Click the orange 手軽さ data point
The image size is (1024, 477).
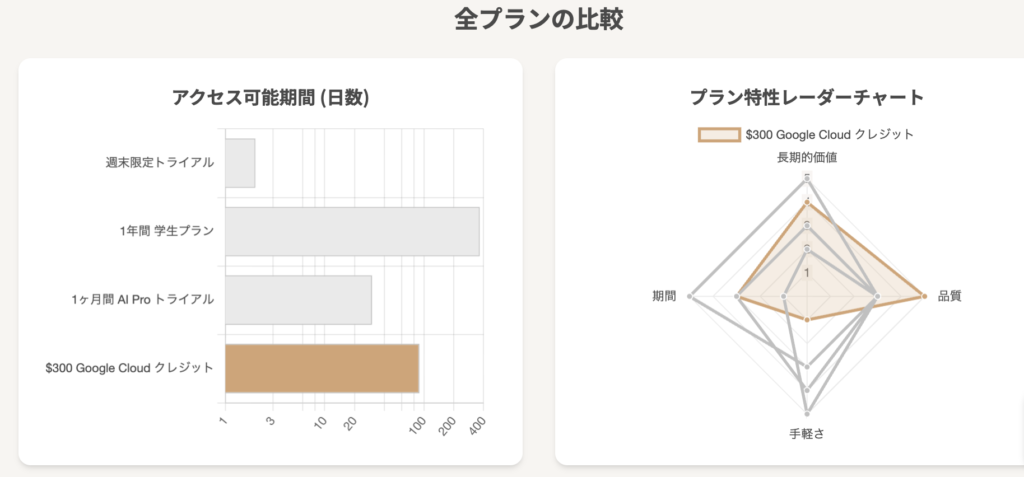pyautogui.click(x=808, y=320)
